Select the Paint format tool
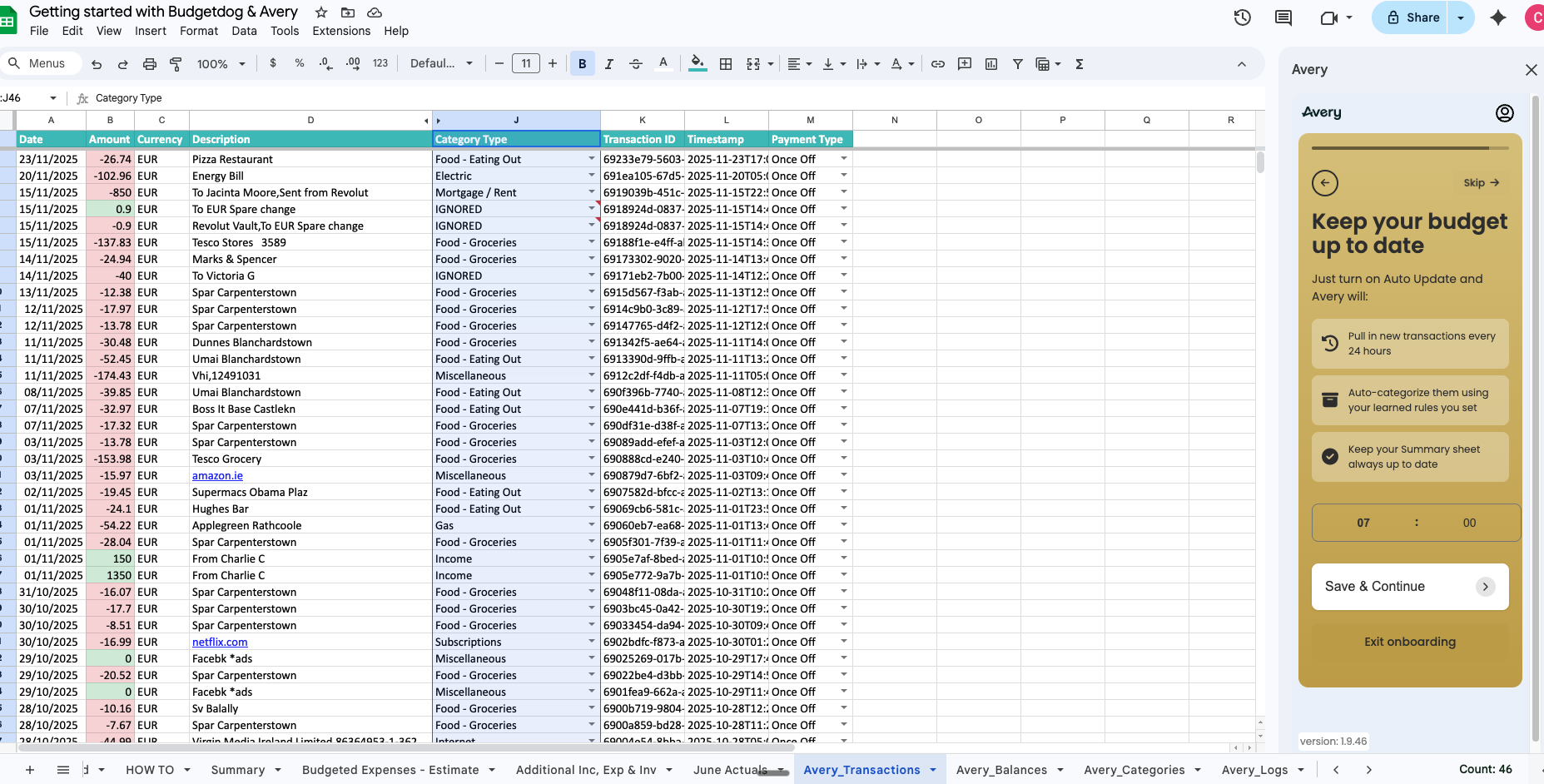The image size is (1544, 784). click(176, 64)
